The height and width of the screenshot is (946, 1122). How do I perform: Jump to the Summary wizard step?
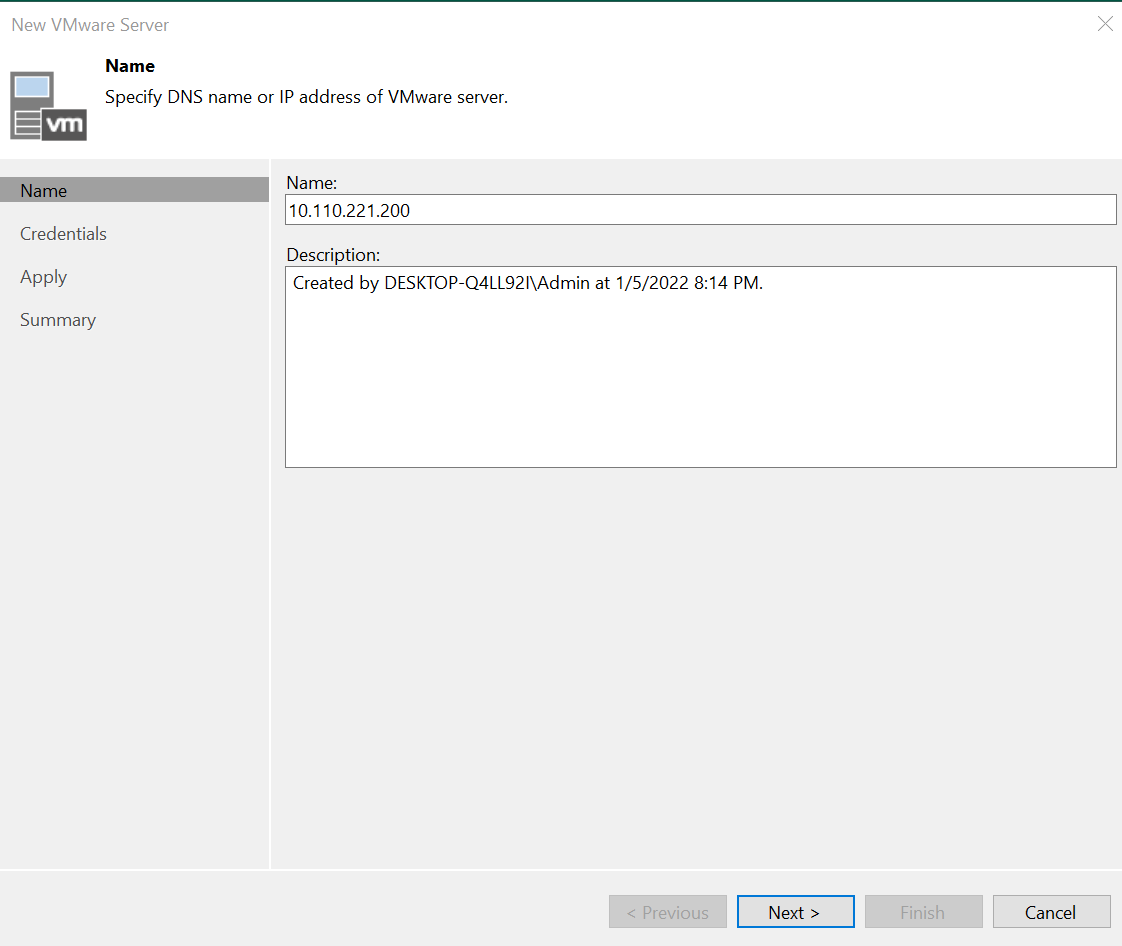point(58,320)
